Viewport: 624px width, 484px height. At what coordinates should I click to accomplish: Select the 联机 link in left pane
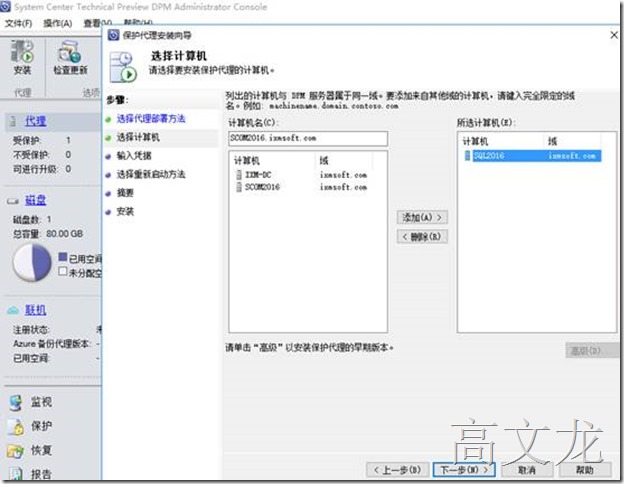click(35, 310)
